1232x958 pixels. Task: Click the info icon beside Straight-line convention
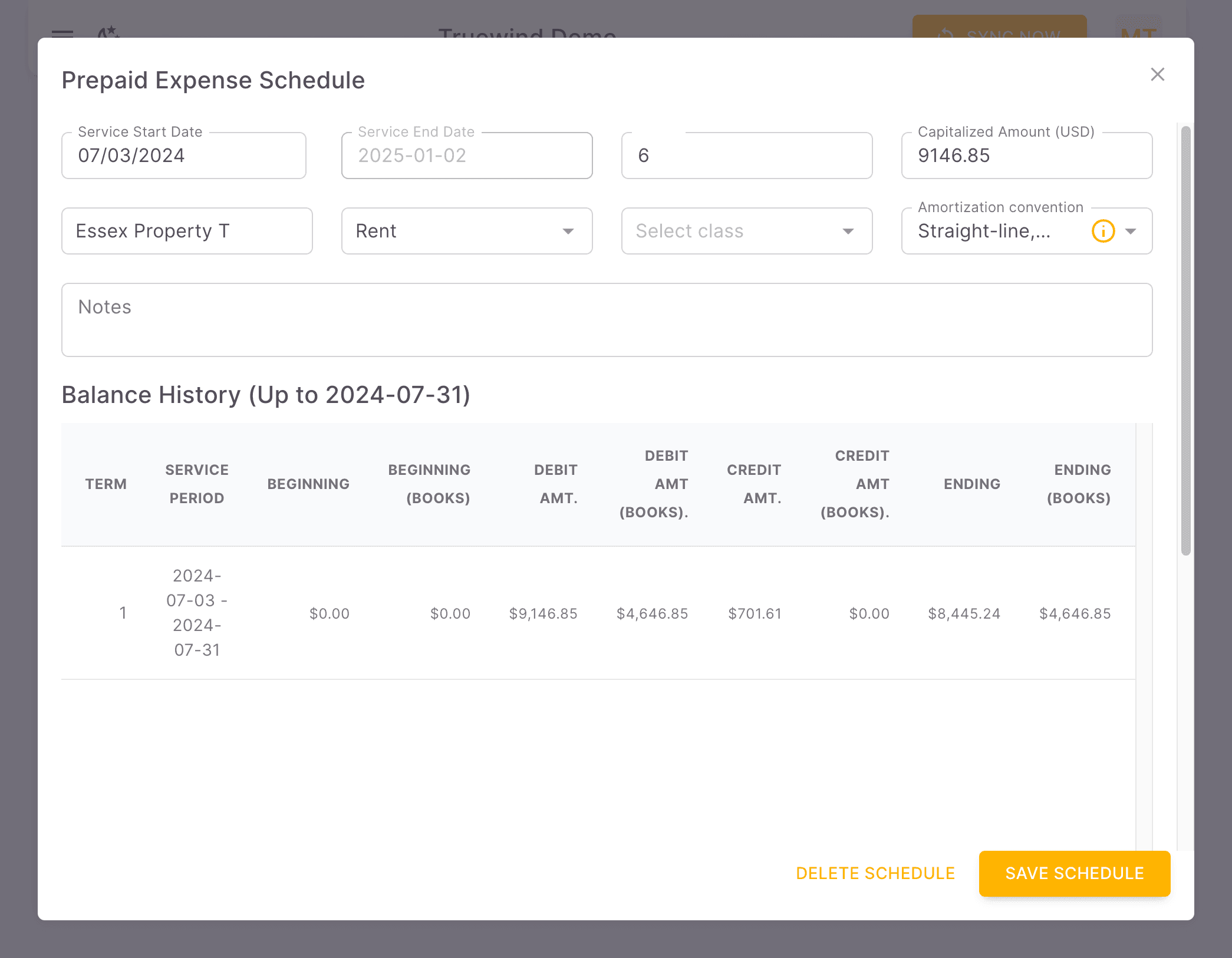[x=1103, y=231]
